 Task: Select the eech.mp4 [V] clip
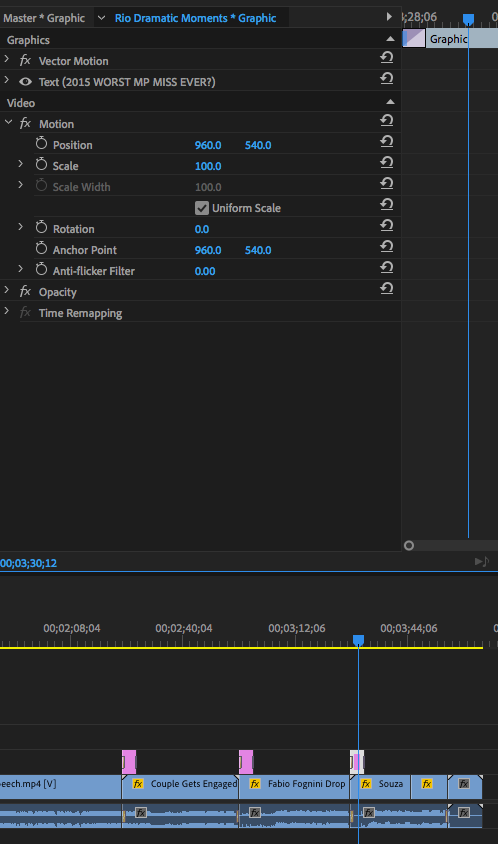(x=60, y=787)
